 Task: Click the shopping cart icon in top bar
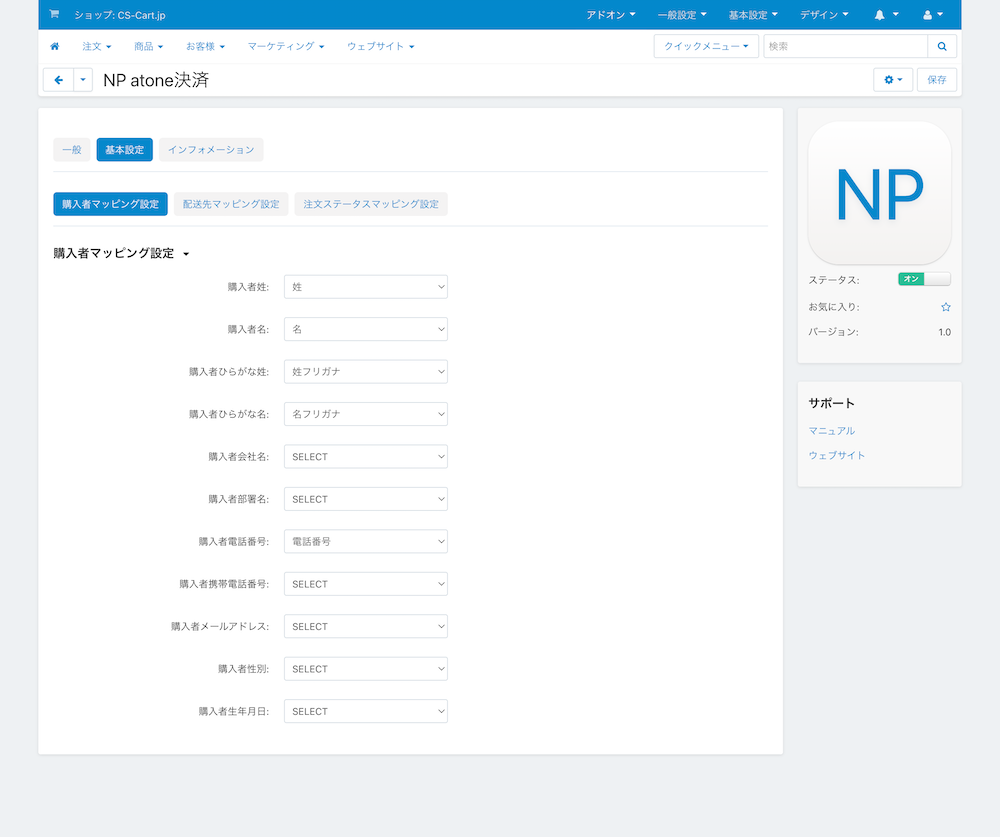point(54,14)
